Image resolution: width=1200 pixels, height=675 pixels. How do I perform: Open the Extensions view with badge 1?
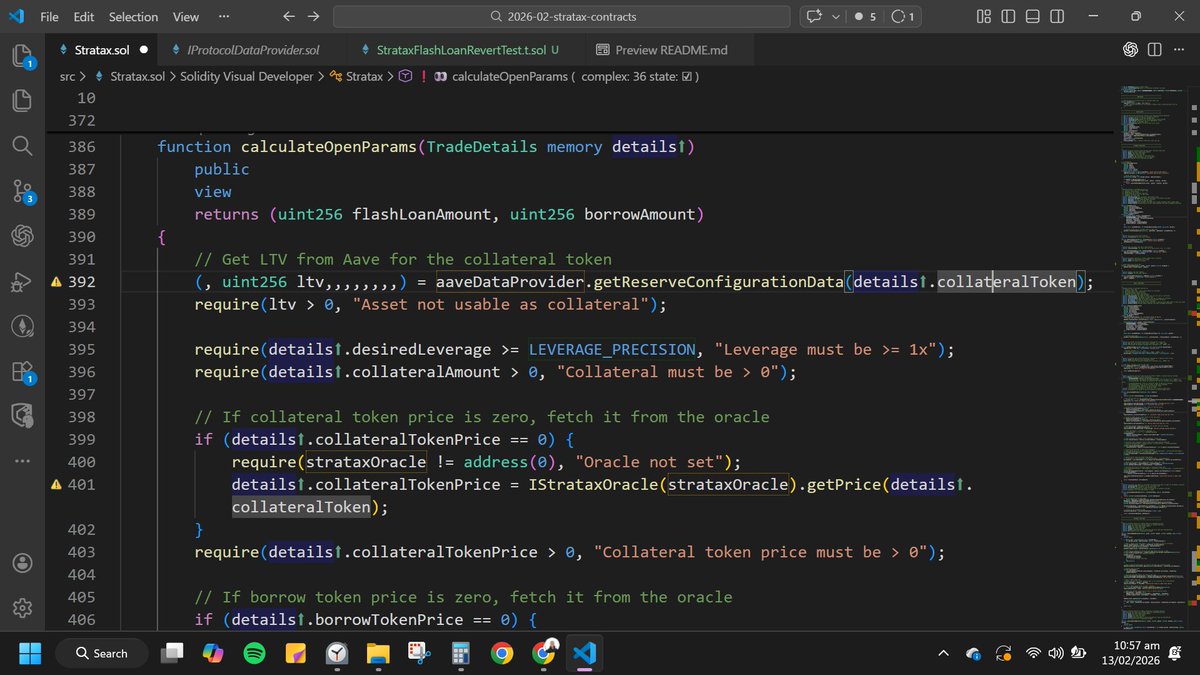23,371
